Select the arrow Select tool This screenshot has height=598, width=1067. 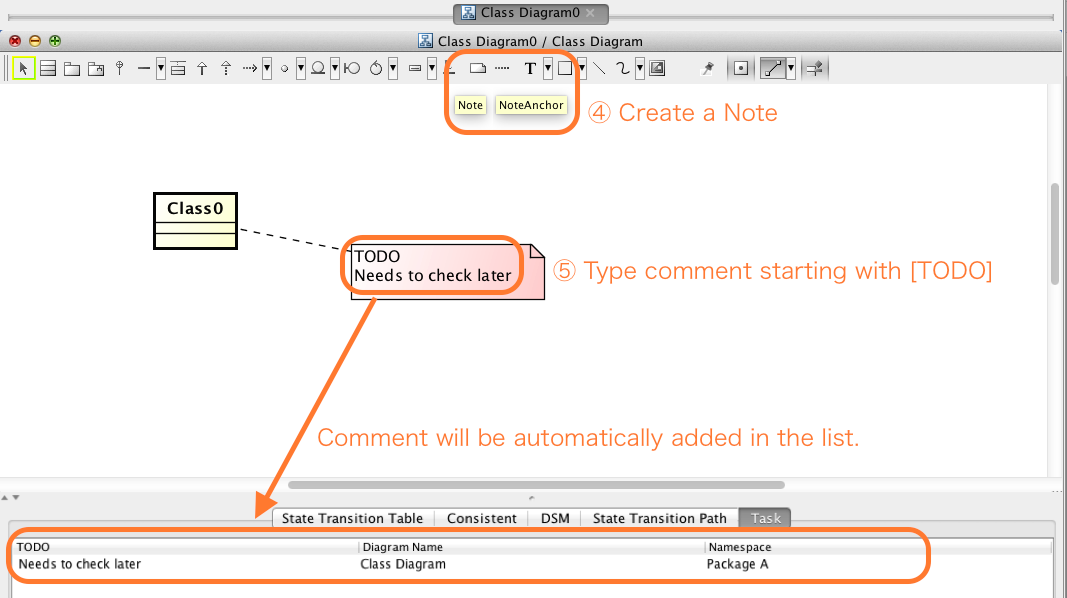[24, 68]
